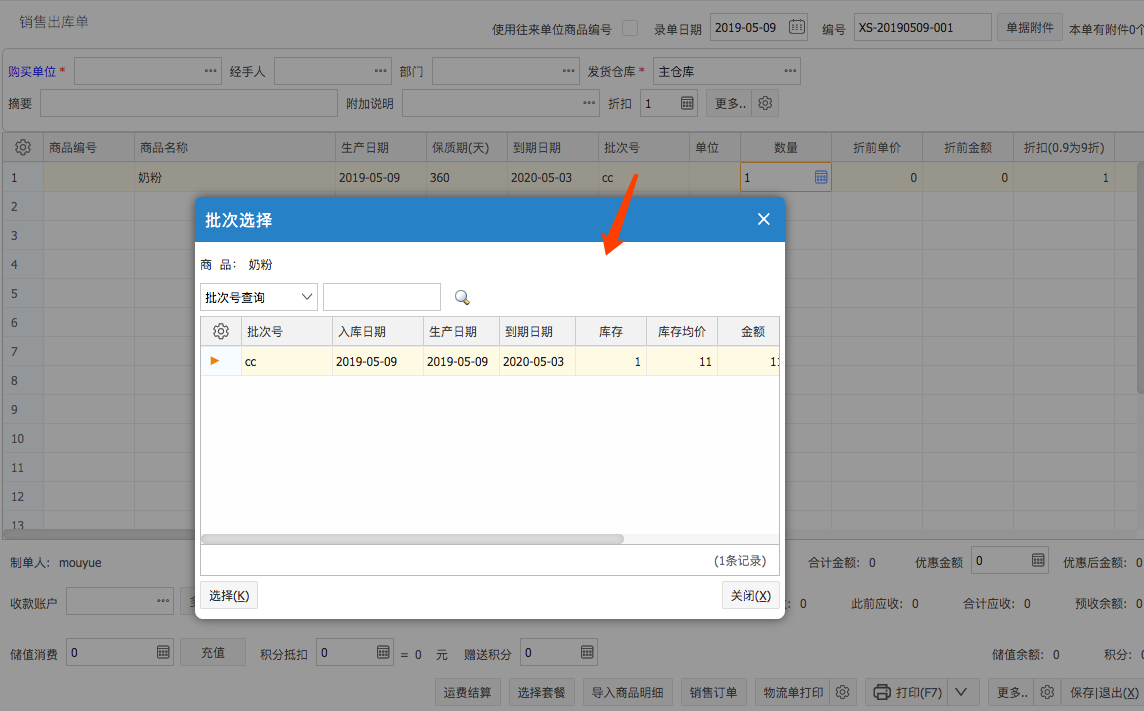Click 物流单打印 button
This screenshot has width=1144, height=711.
coord(793,692)
